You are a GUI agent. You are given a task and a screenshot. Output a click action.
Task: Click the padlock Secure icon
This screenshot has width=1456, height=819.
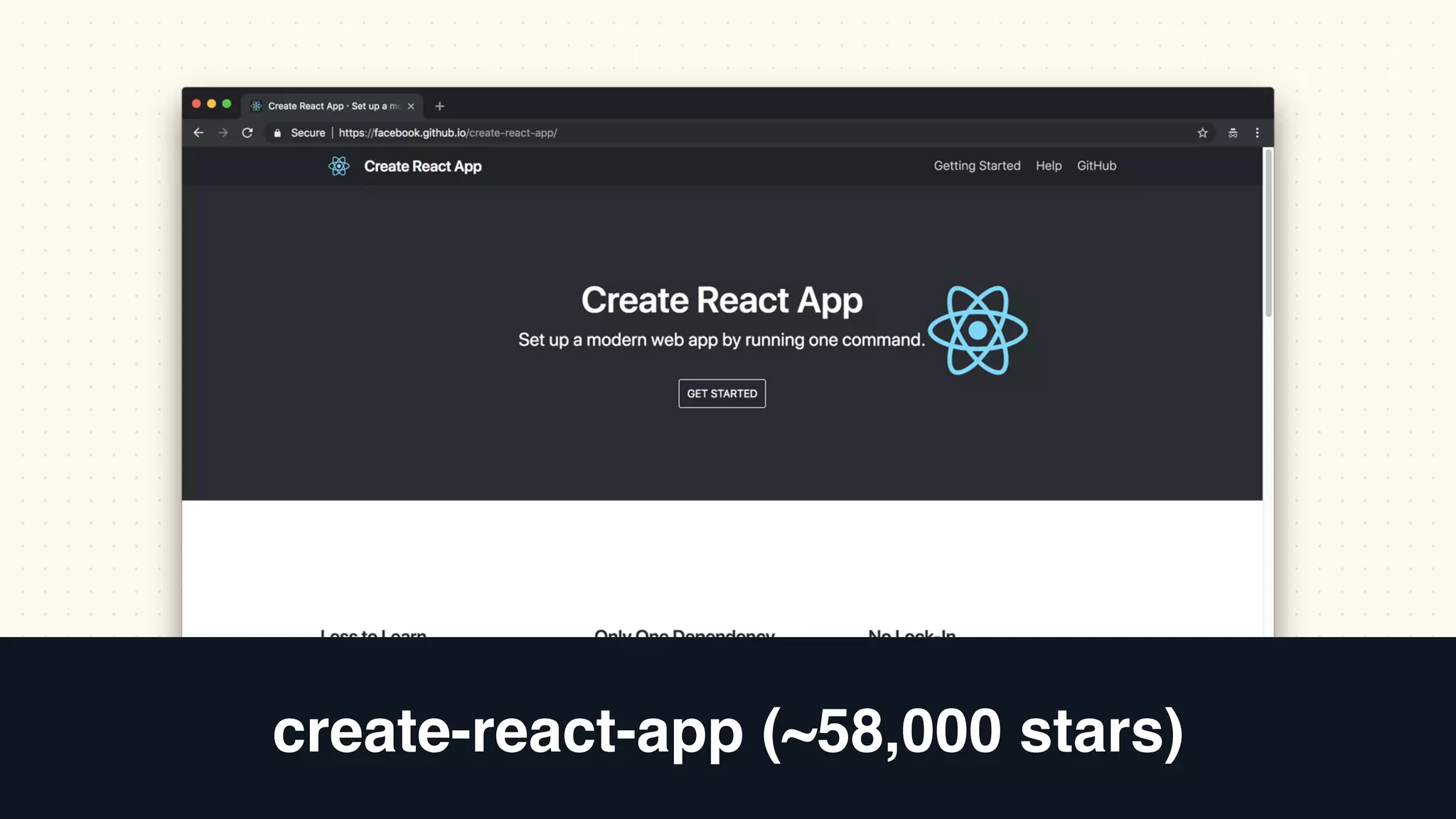(277, 133)
